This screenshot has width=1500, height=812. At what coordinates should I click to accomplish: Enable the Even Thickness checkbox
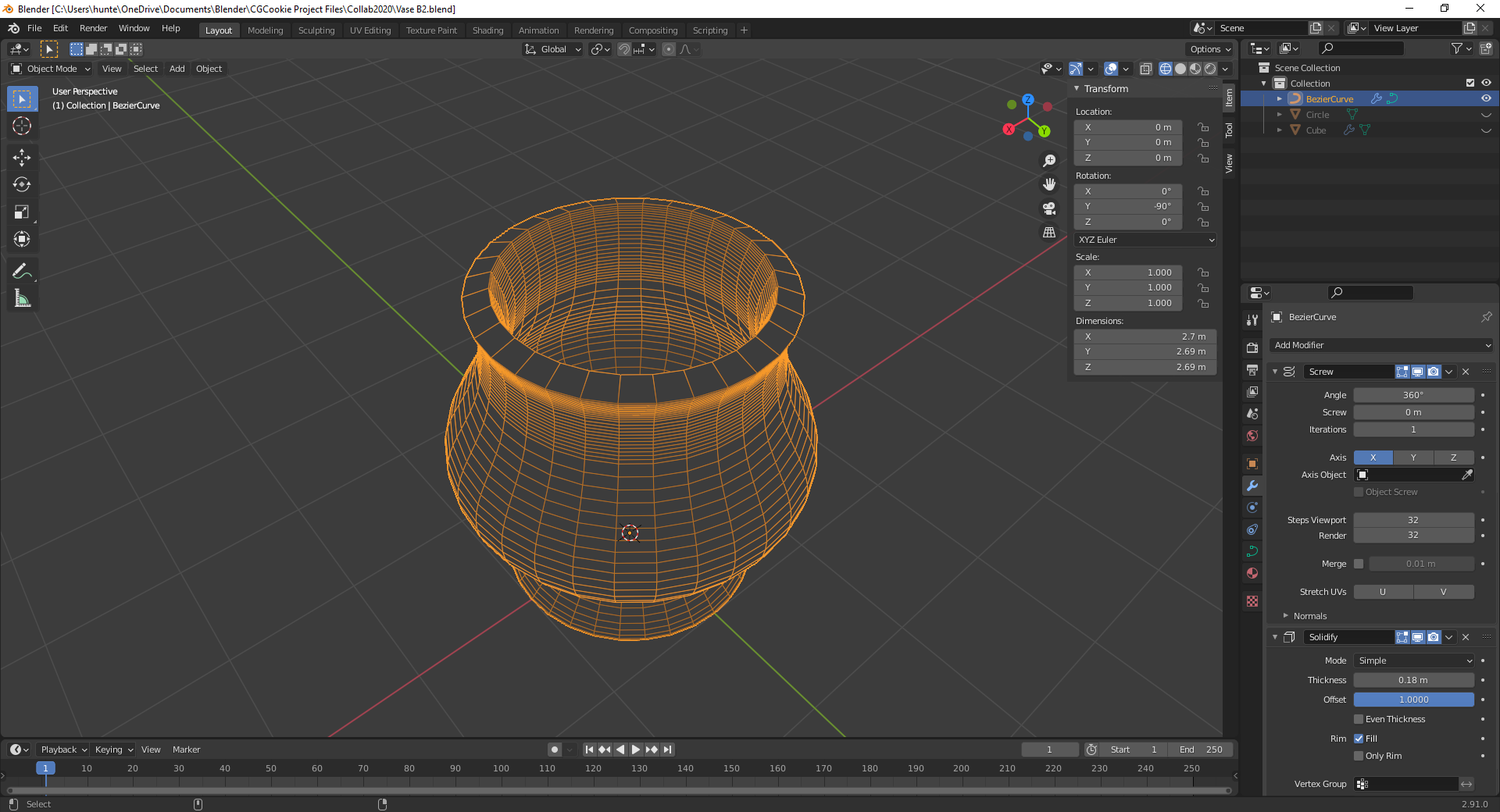(1359, 719)
